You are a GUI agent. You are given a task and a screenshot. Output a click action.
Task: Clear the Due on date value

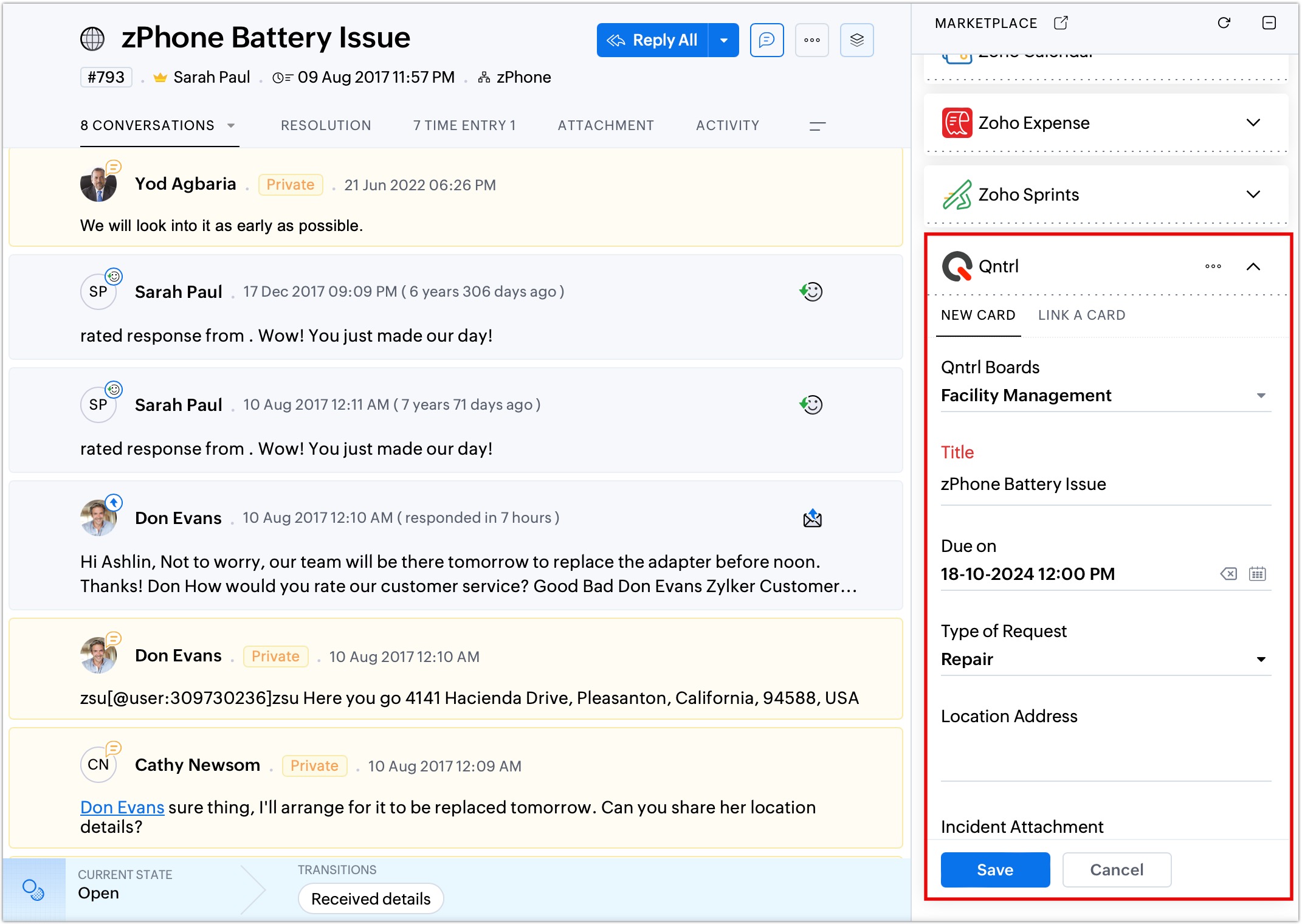1228,573
